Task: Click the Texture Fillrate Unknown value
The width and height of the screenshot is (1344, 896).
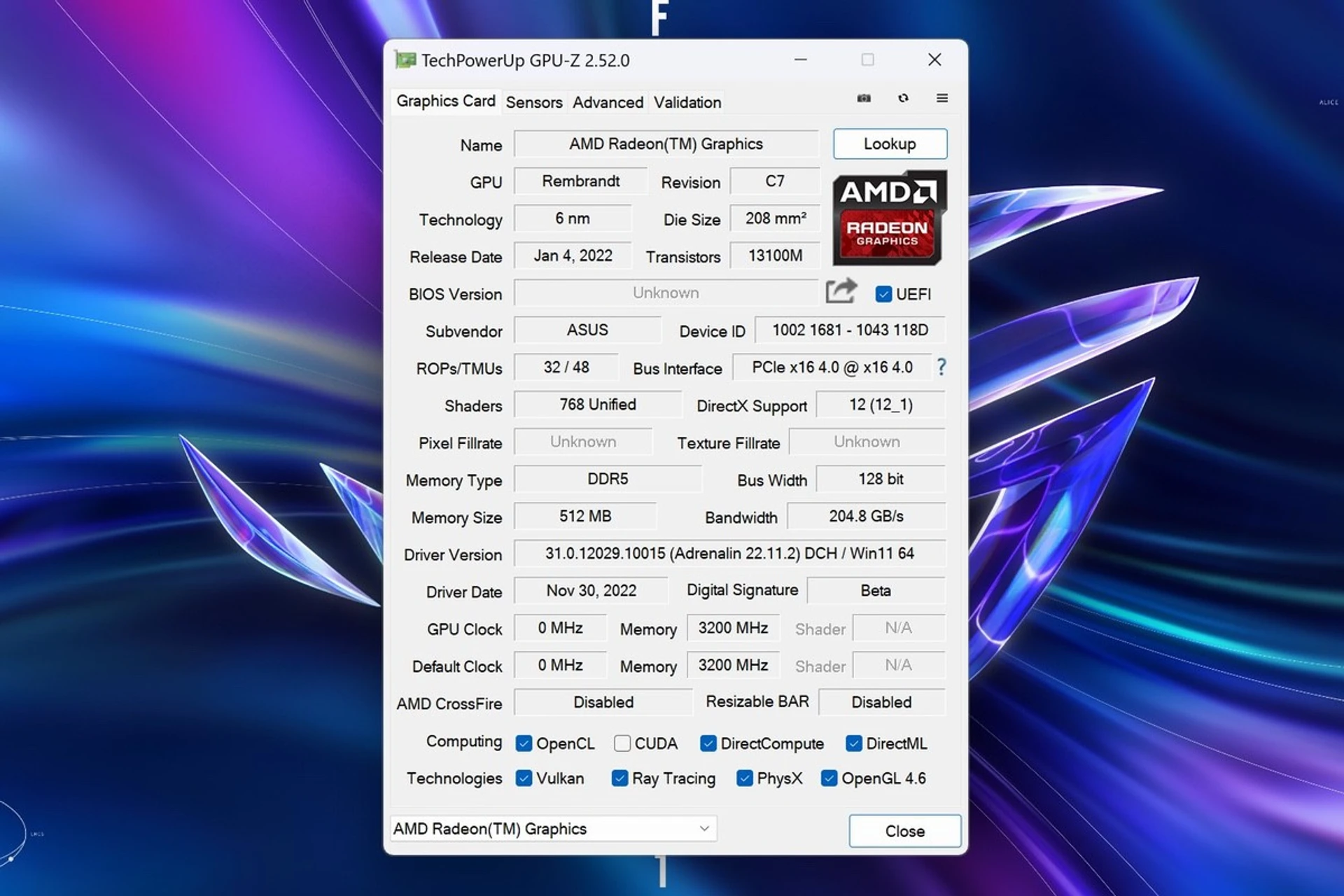Action: coord(867,442)
